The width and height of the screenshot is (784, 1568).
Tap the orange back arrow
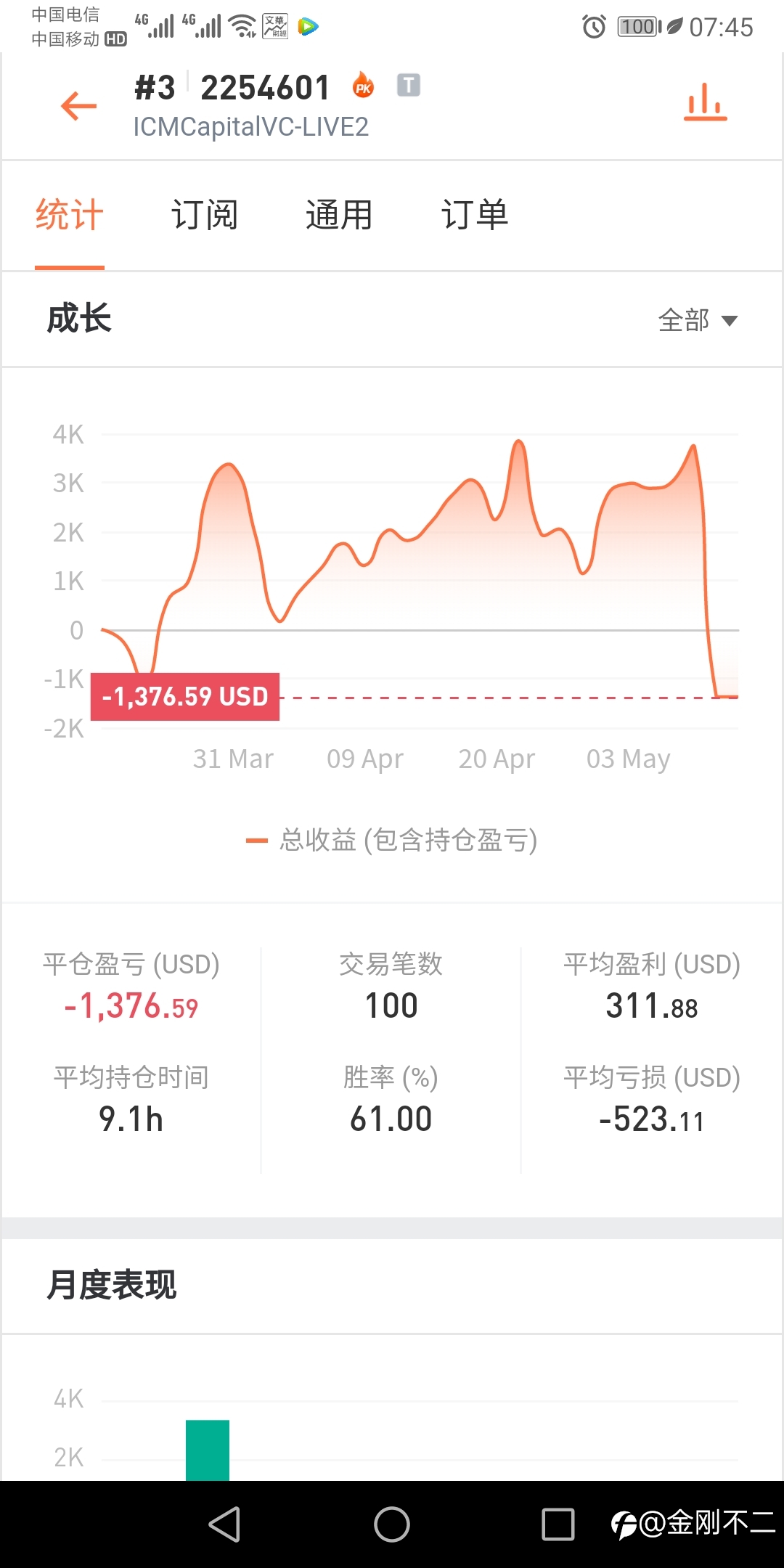(79, 106)
